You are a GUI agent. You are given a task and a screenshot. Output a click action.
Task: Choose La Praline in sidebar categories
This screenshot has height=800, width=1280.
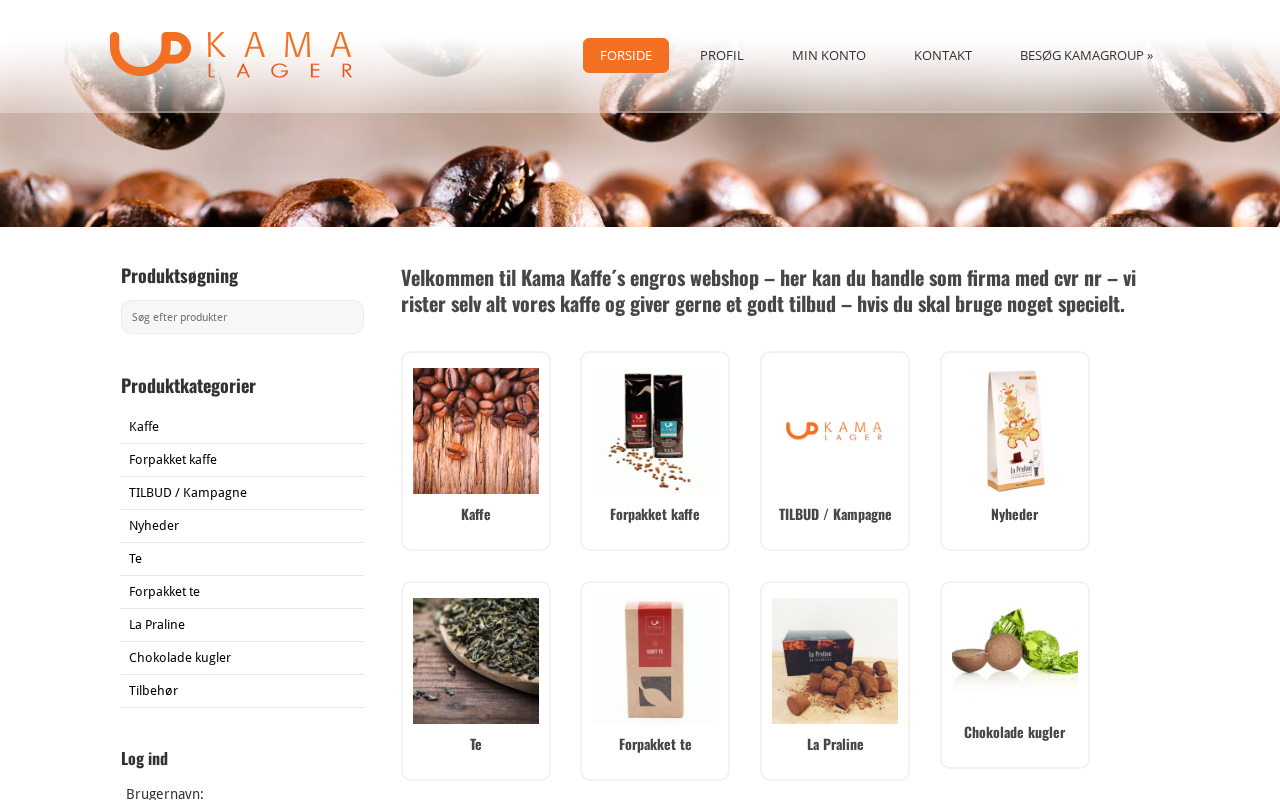157,625
